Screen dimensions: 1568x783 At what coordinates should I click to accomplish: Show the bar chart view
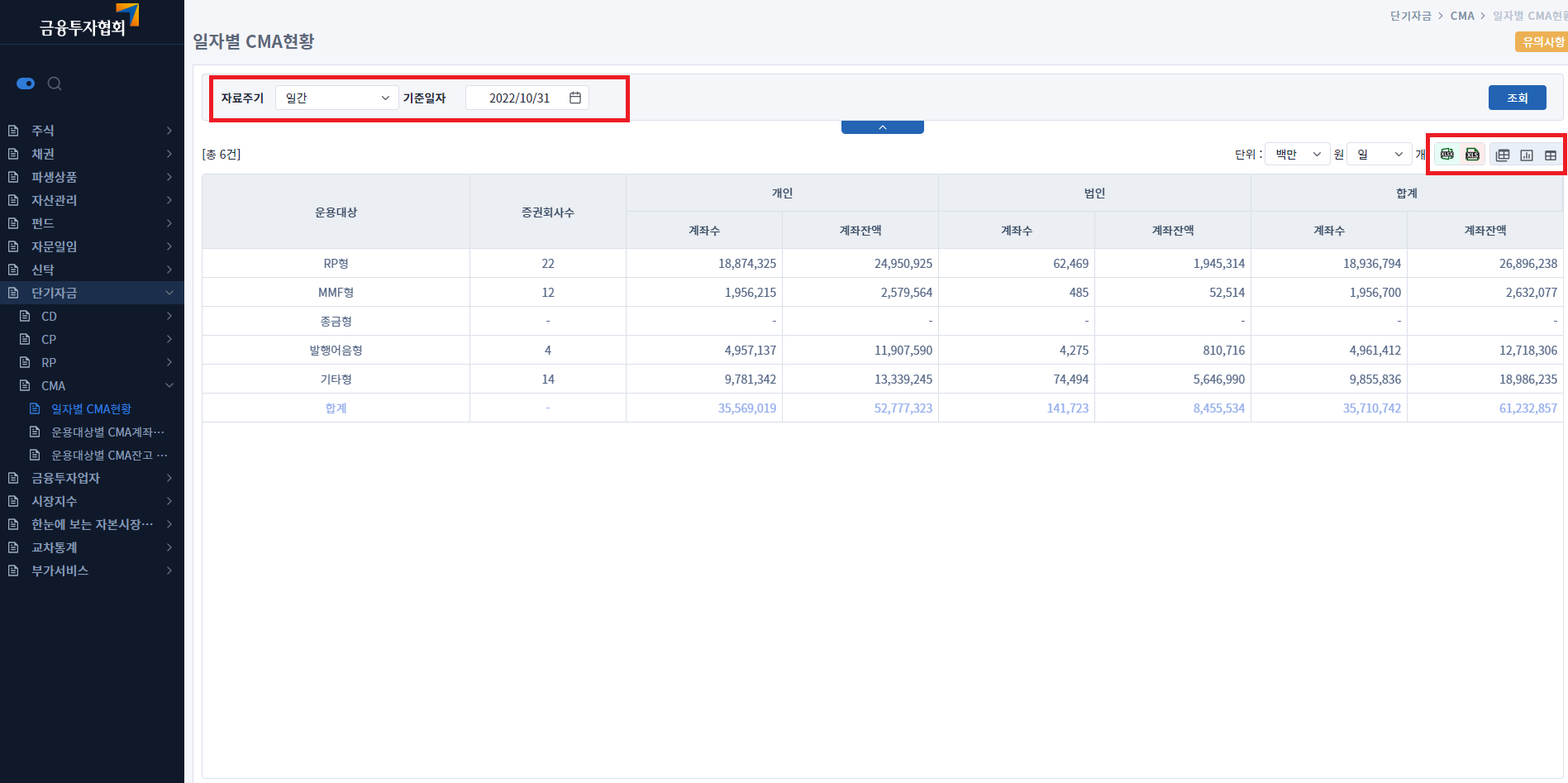[1527, 155]
